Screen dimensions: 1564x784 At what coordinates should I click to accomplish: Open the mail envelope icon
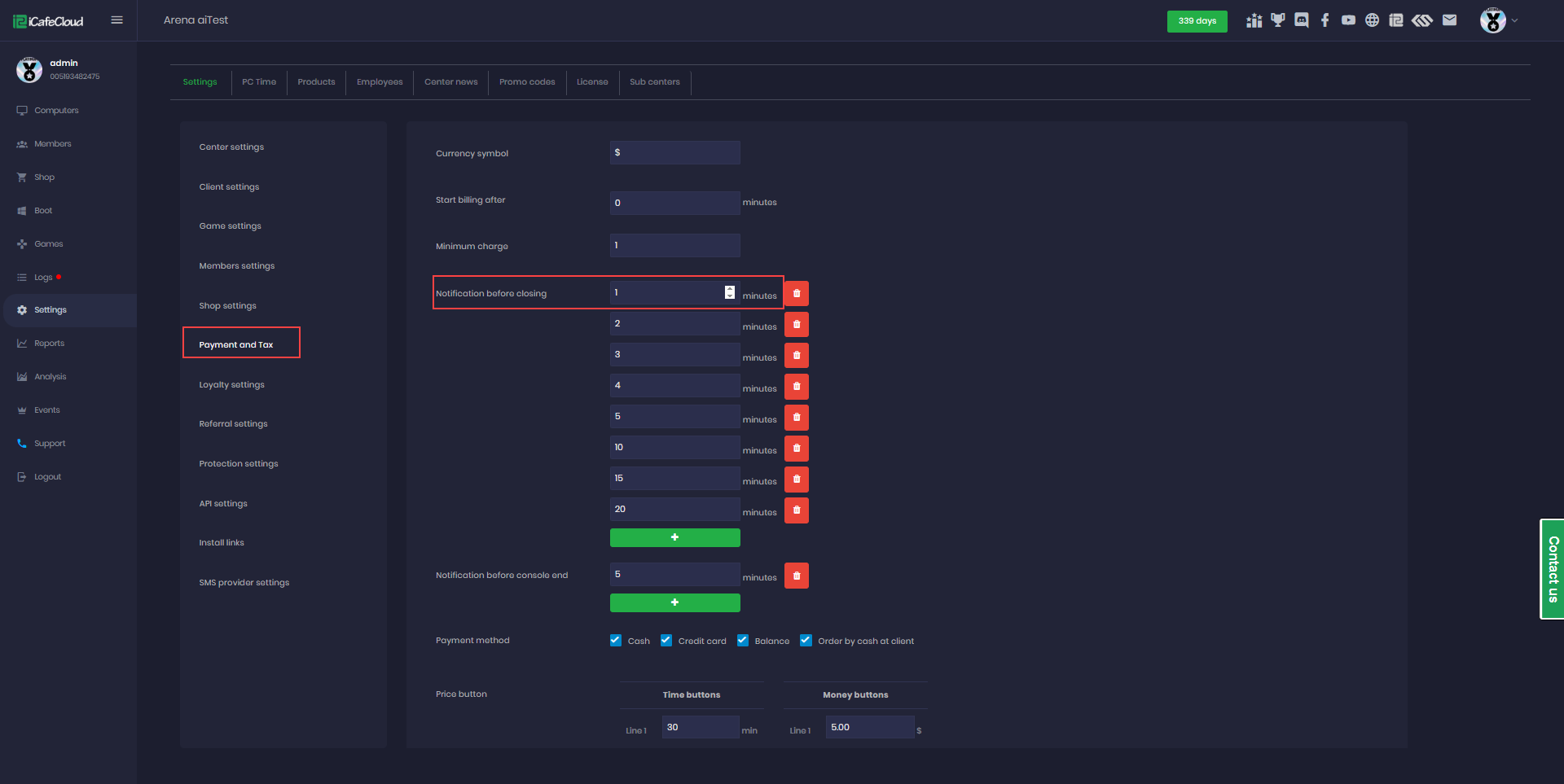(1449, 20)
